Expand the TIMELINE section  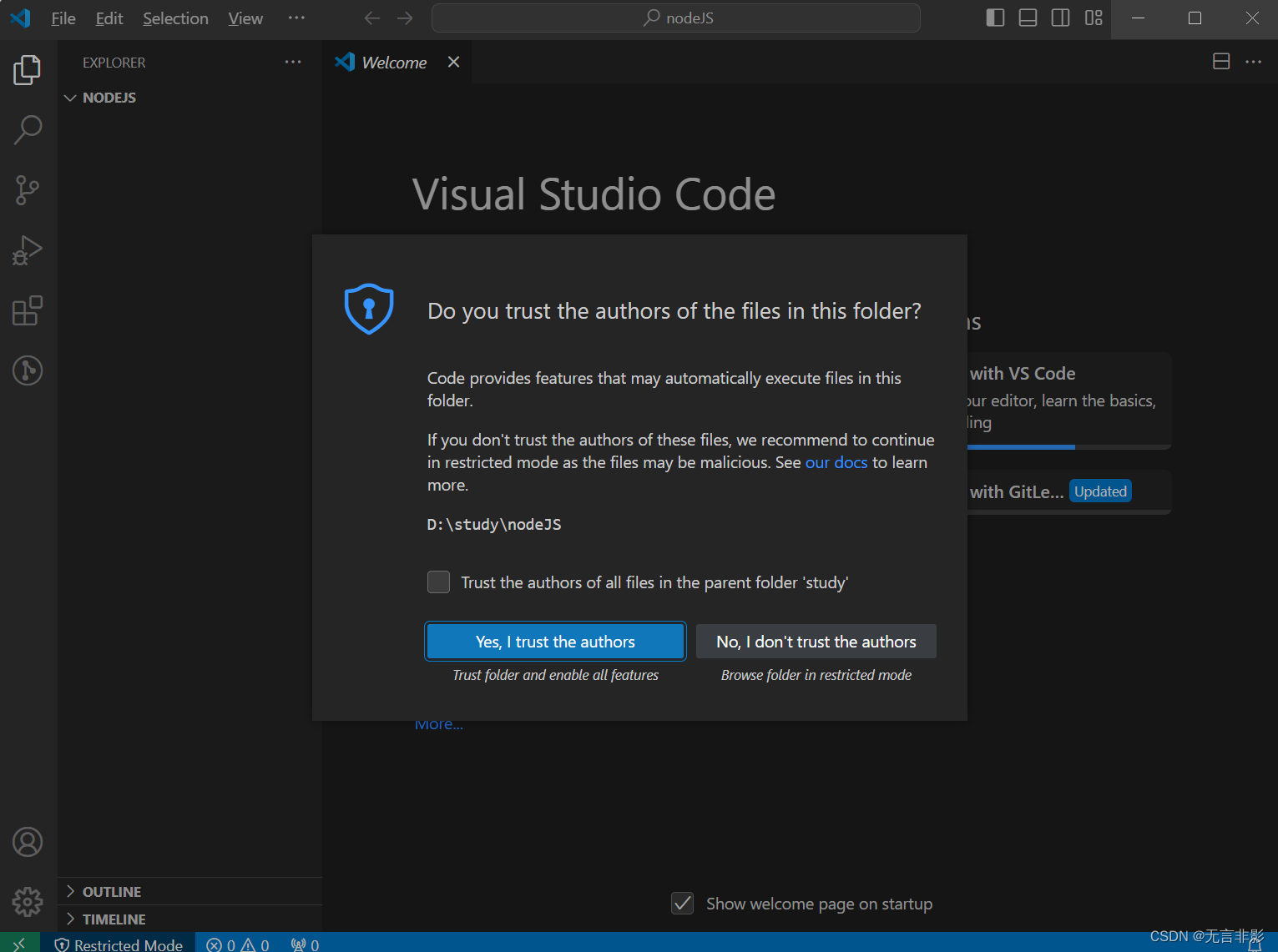pos(190,919)
